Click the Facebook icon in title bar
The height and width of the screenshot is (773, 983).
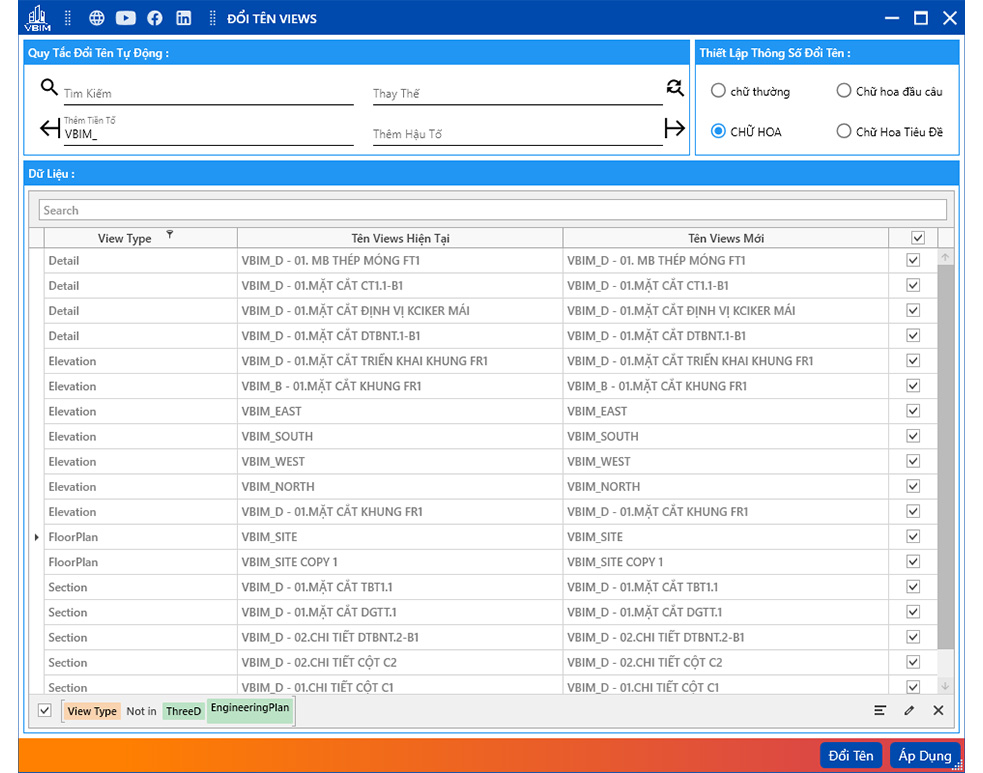point(155,18)
